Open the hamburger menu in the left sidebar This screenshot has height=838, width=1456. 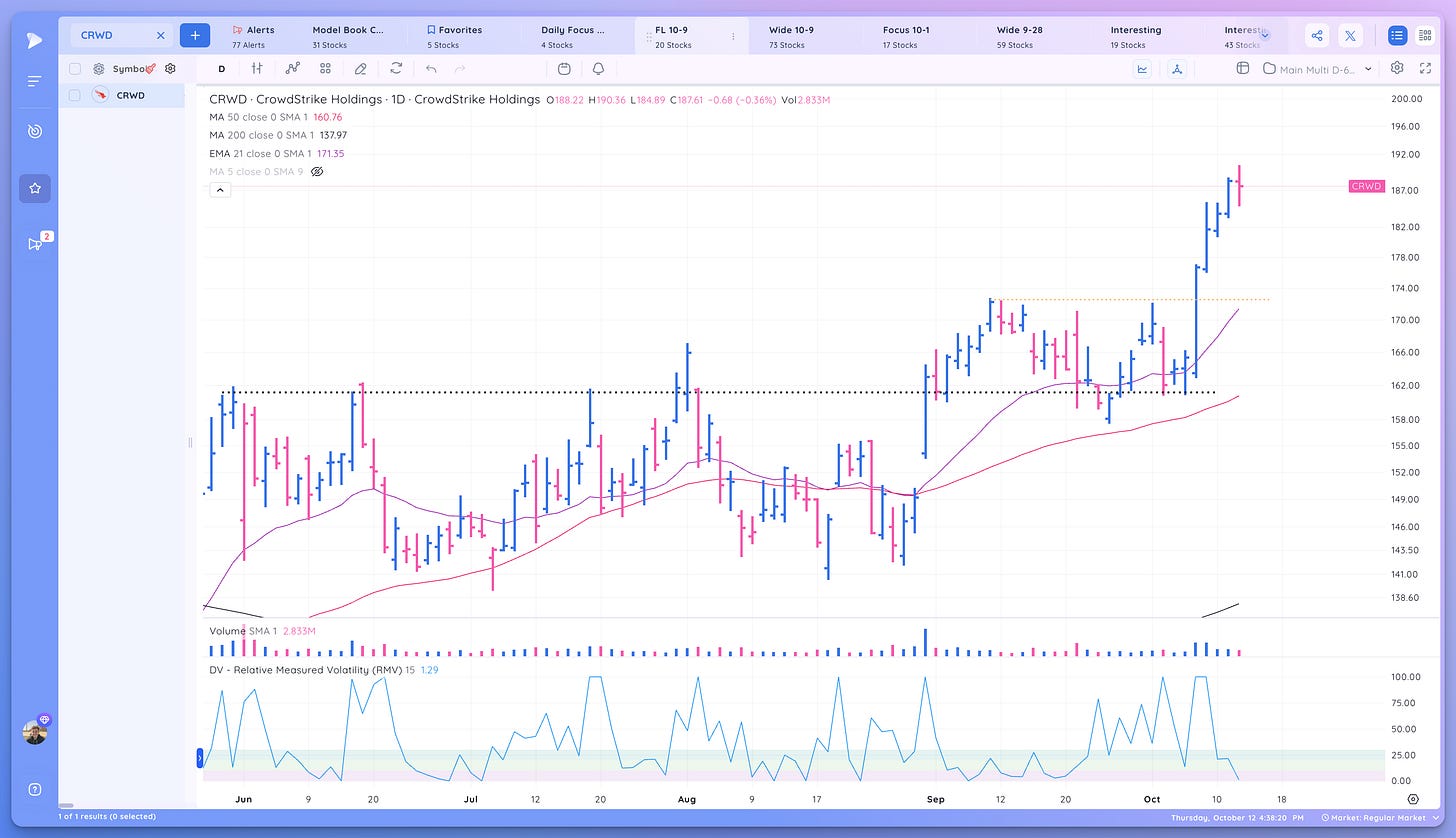pyautogui.click(x=35, y=81)
